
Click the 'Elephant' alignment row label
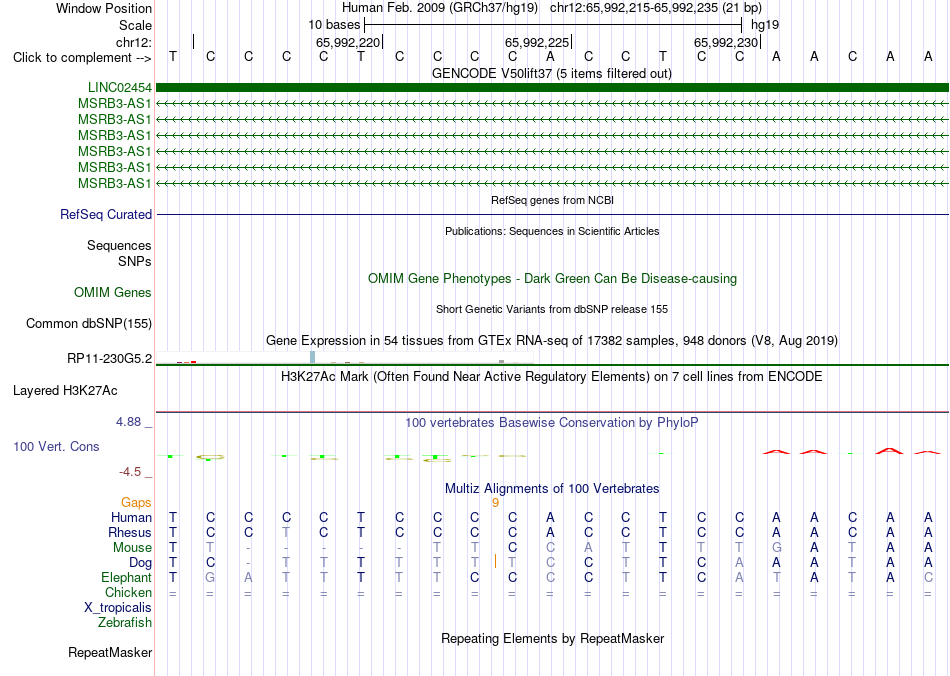pos(126,577)
